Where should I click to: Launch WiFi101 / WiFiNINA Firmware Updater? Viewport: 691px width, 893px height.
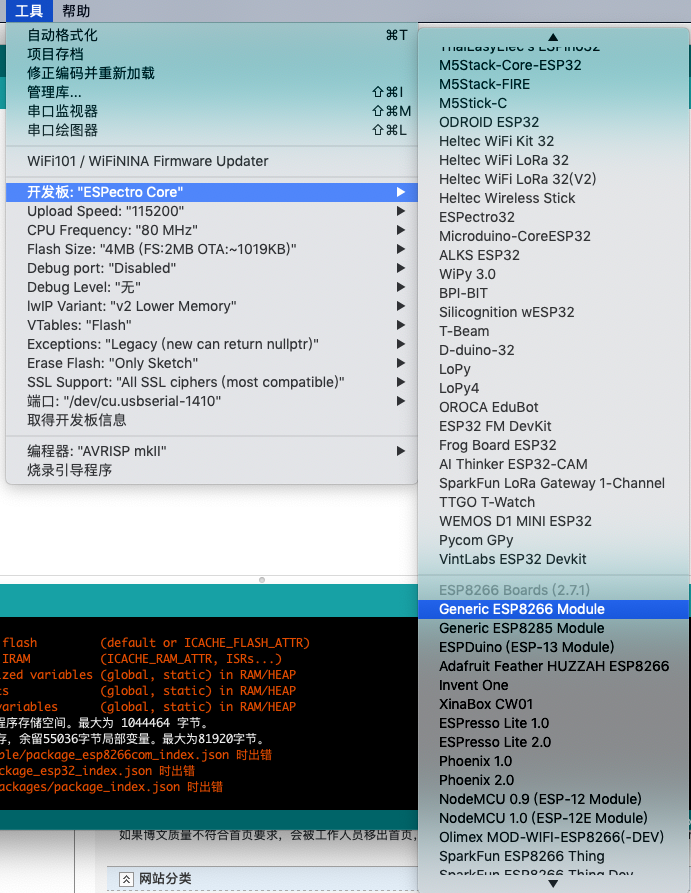click(211, 161)
